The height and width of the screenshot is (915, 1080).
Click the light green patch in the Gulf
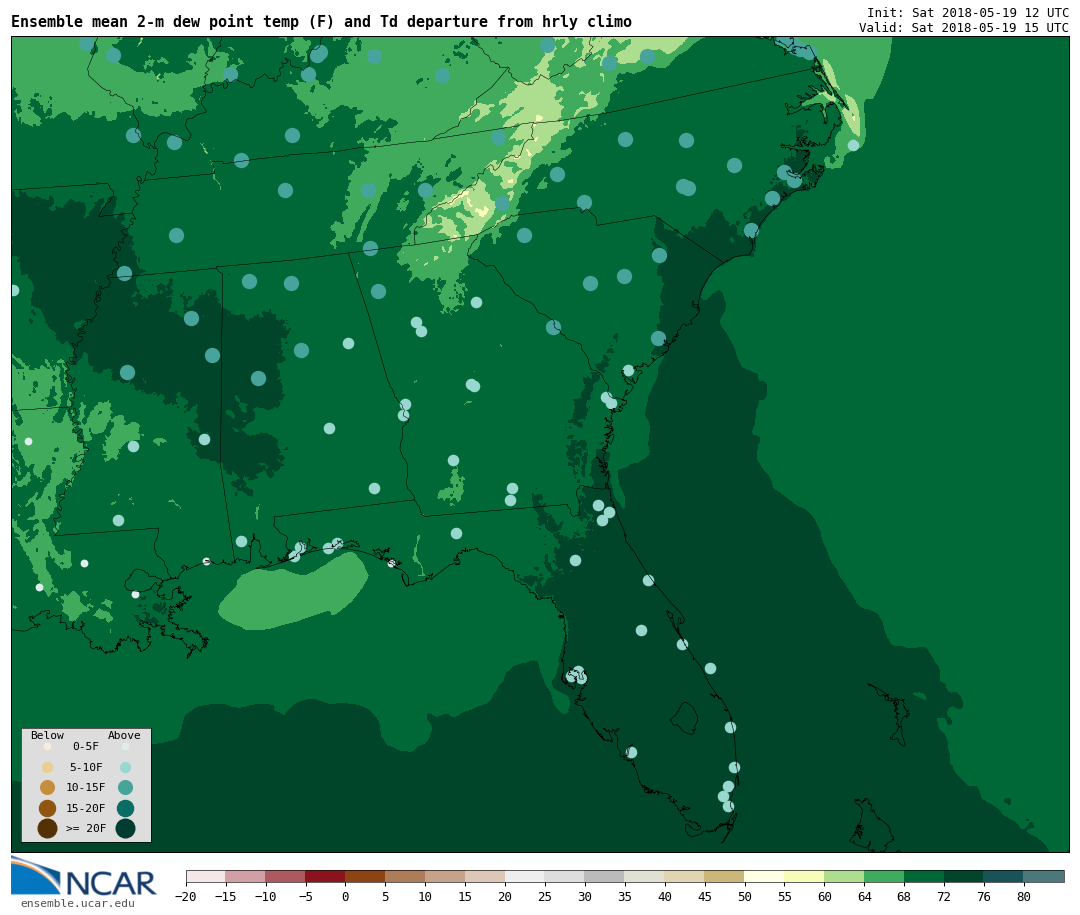click(294, 590)
